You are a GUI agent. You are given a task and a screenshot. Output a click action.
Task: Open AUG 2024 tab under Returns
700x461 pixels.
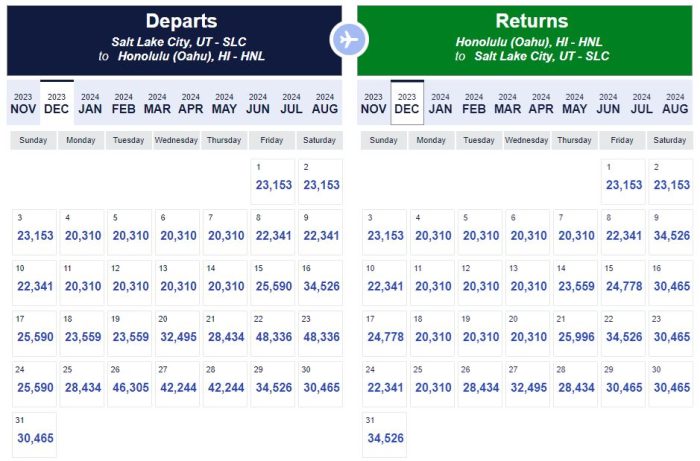[x=675, y=103]
